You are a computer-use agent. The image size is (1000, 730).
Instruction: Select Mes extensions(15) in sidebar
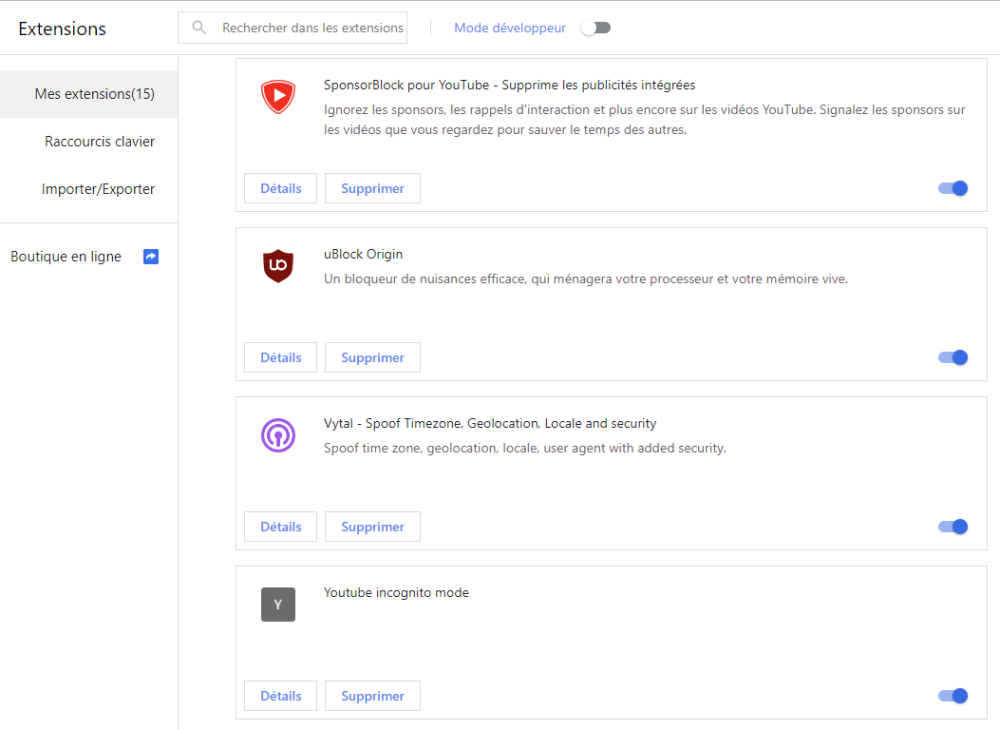coord(94,94)
